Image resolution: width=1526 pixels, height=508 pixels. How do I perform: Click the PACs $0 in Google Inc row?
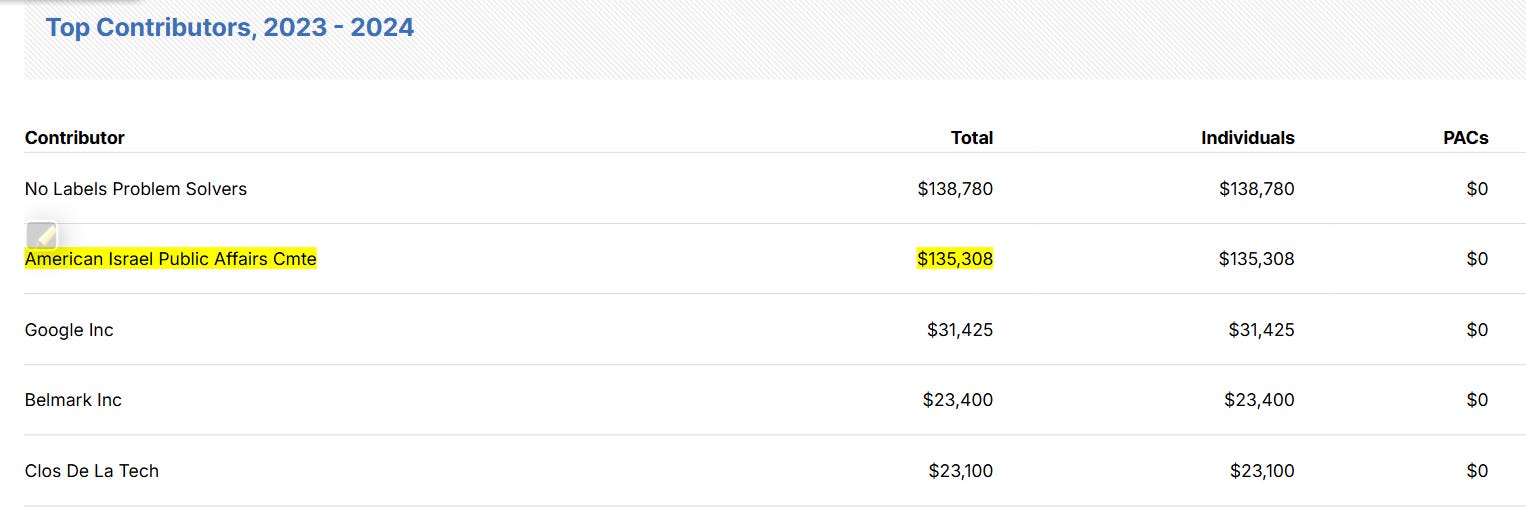point(1476,330)
